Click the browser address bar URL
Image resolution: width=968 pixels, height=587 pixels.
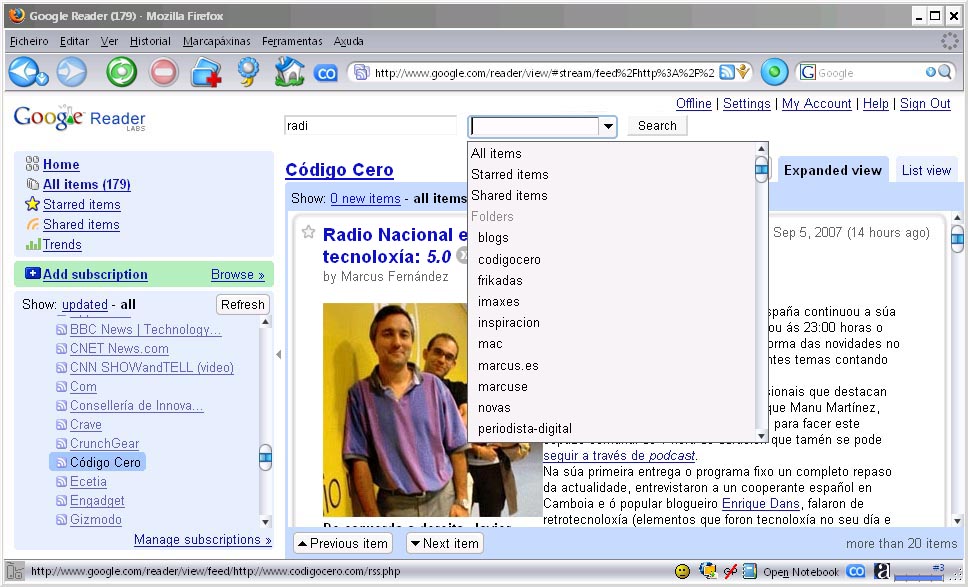(x=544, y=73)
